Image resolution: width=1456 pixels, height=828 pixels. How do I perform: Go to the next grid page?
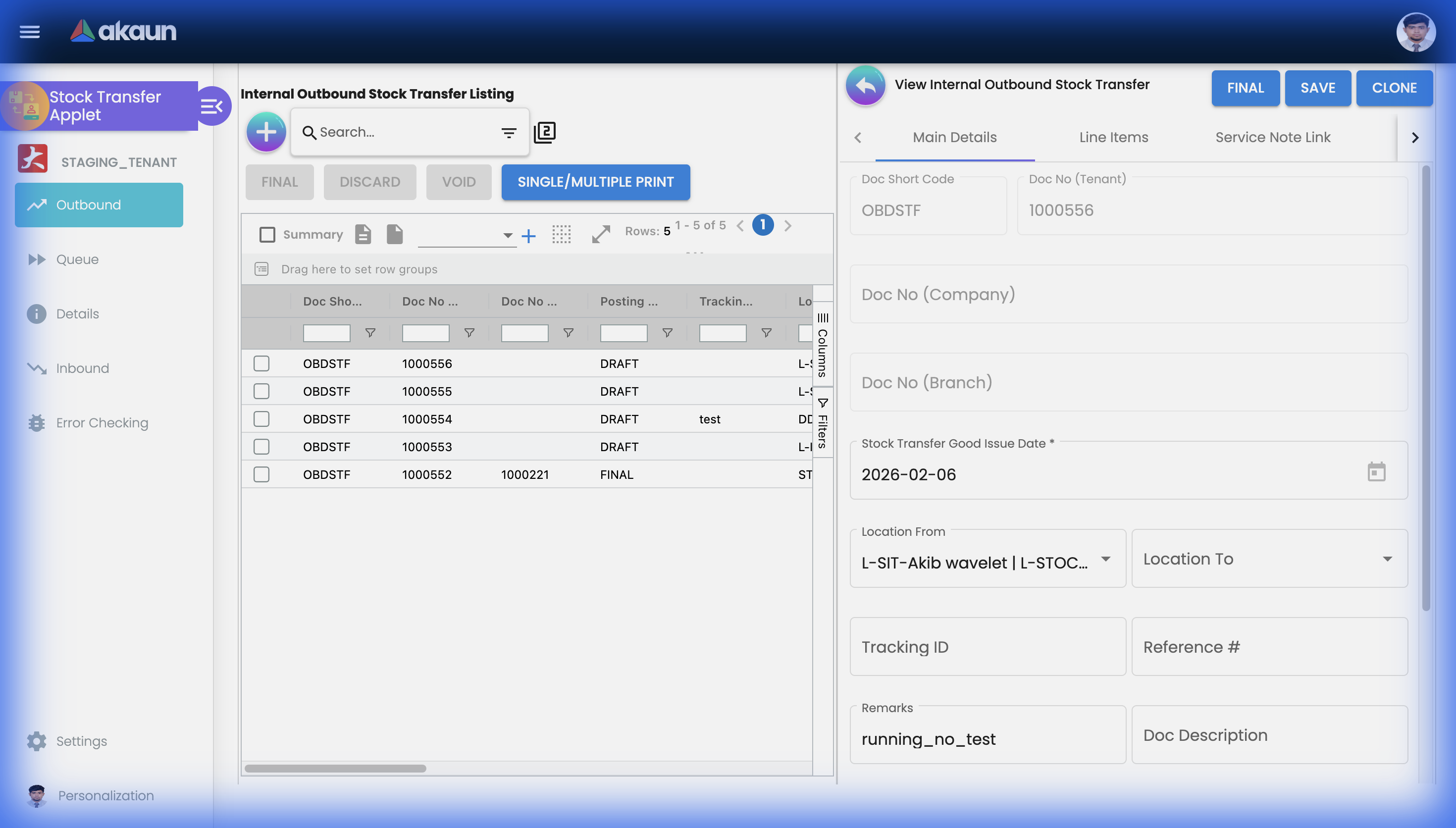tap(787, 226)
